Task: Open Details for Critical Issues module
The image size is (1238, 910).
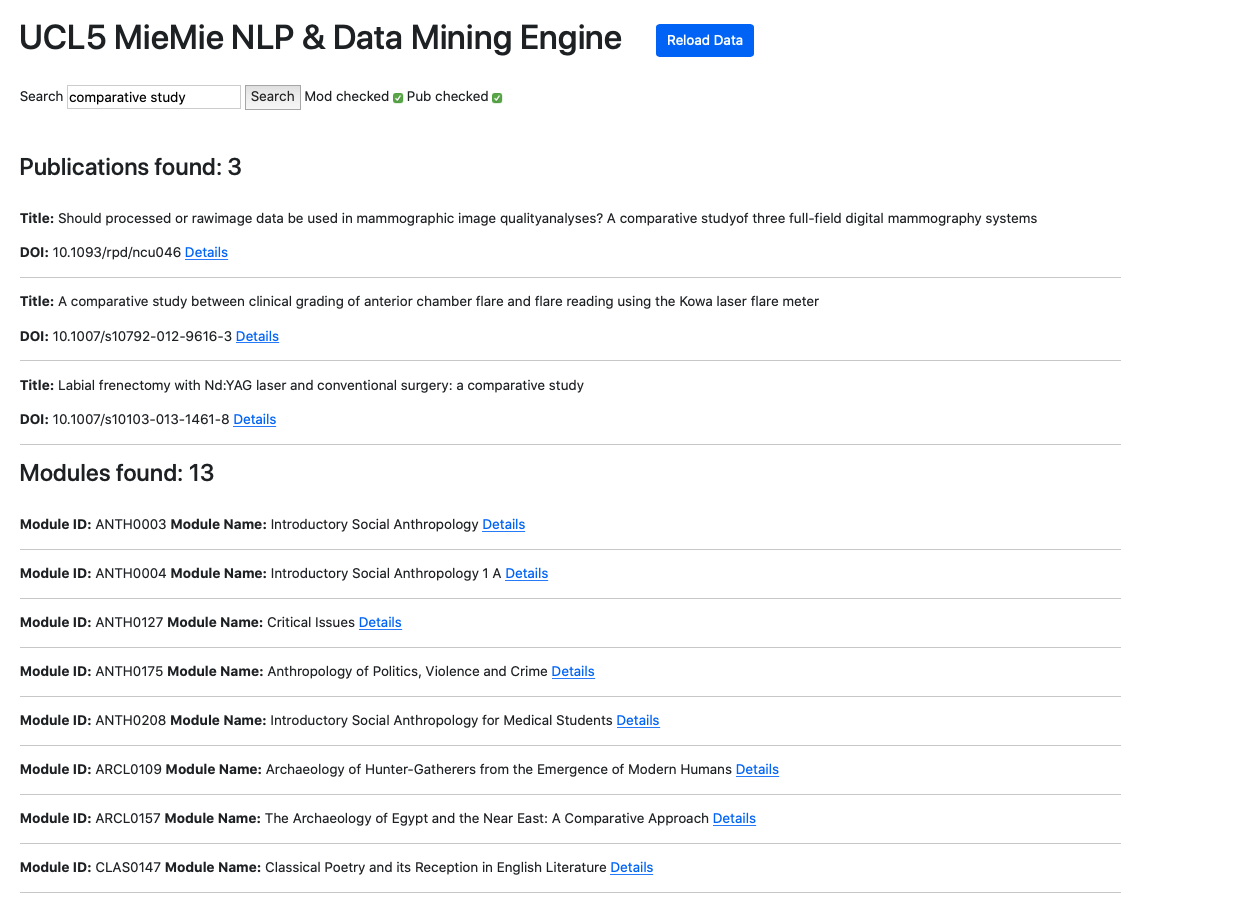Action: [x=380, y=622]
